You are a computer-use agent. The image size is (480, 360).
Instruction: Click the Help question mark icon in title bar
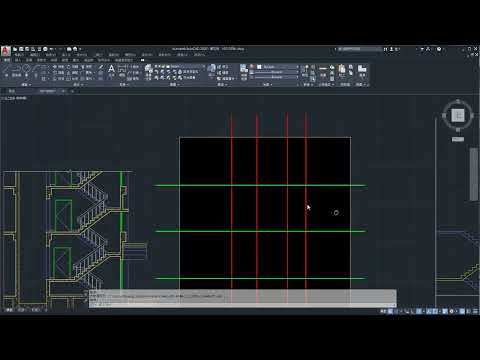[439, 49]
